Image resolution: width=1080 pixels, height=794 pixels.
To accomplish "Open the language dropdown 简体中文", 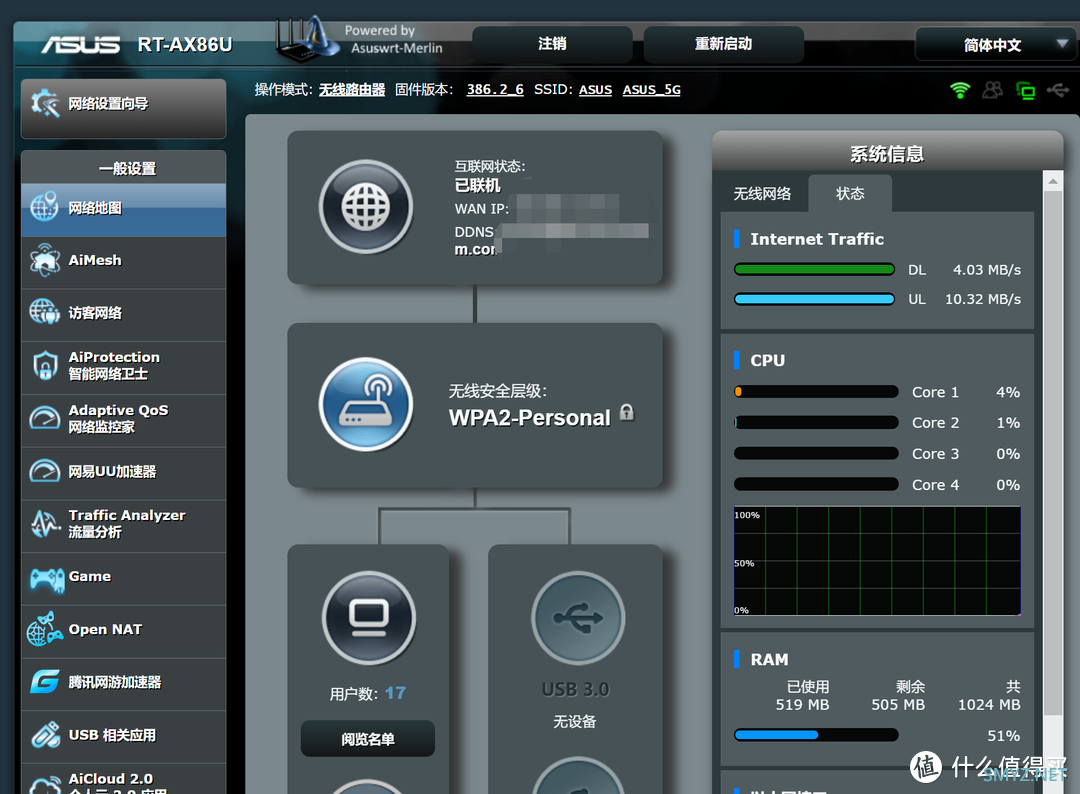I will coord(995,45).
